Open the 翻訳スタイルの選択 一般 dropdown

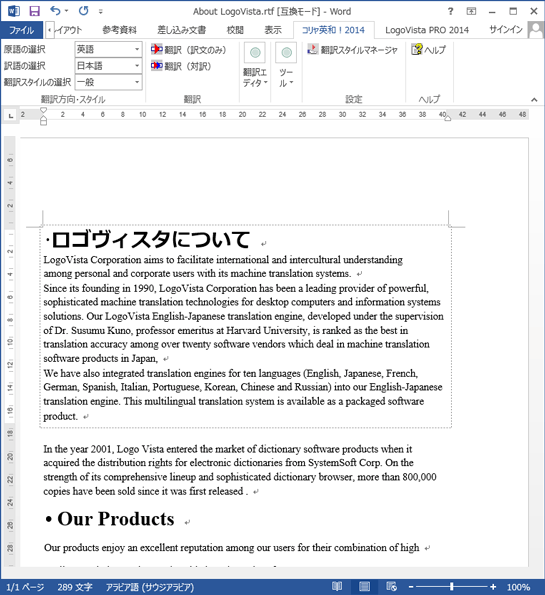[109, 82]
